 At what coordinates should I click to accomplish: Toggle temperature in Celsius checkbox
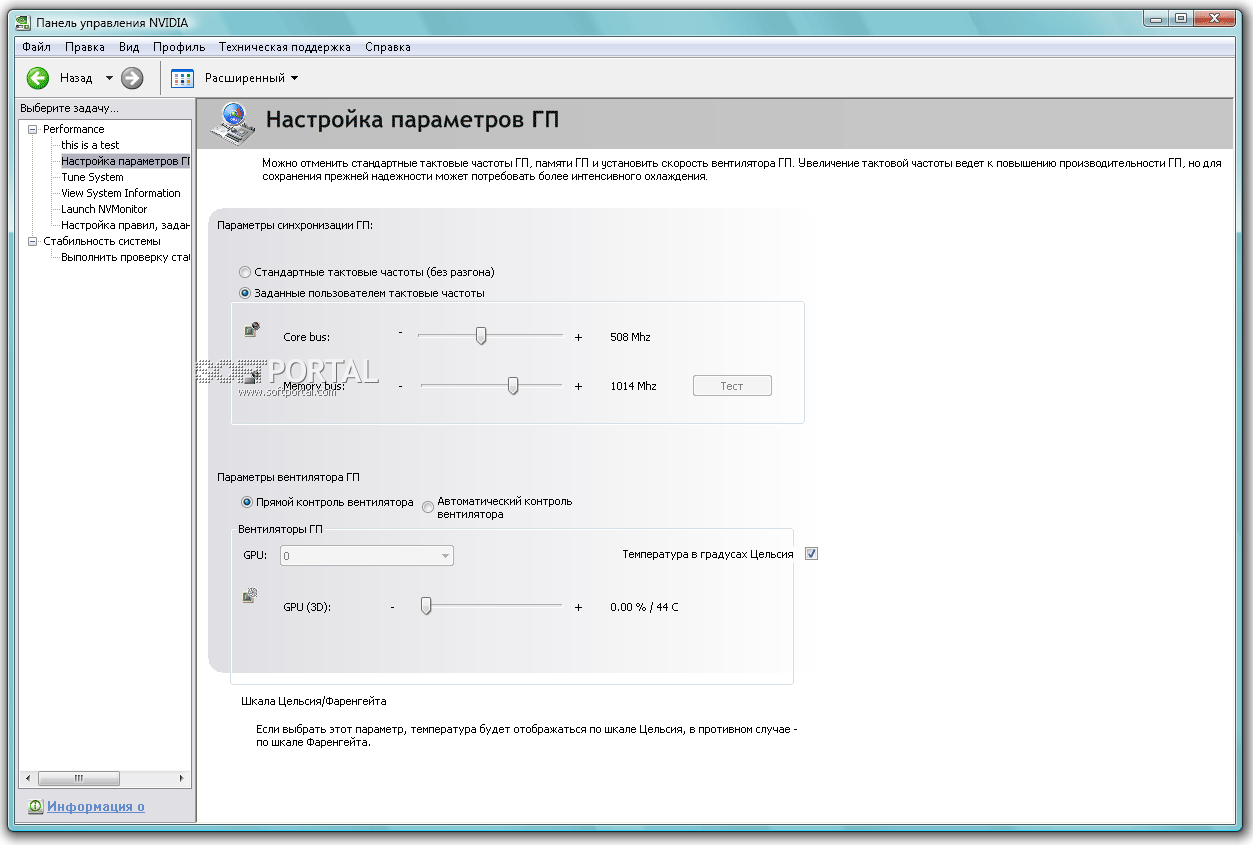pyautogui.click(x=811, y=554)
